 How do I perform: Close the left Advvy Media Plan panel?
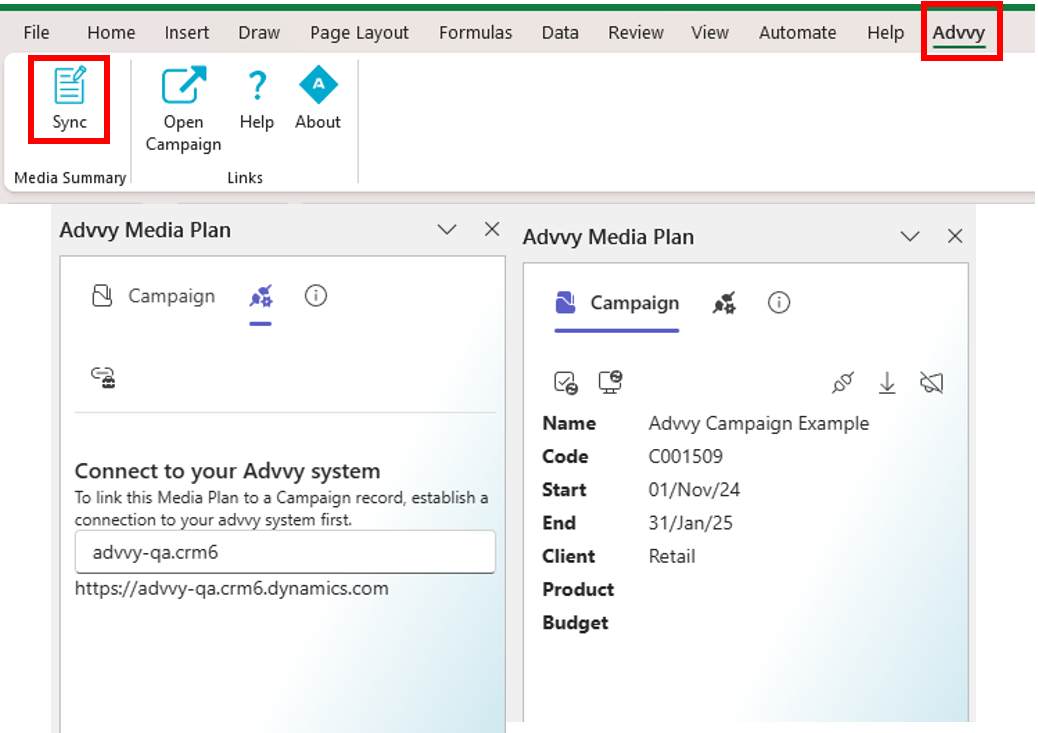[492, 230]
